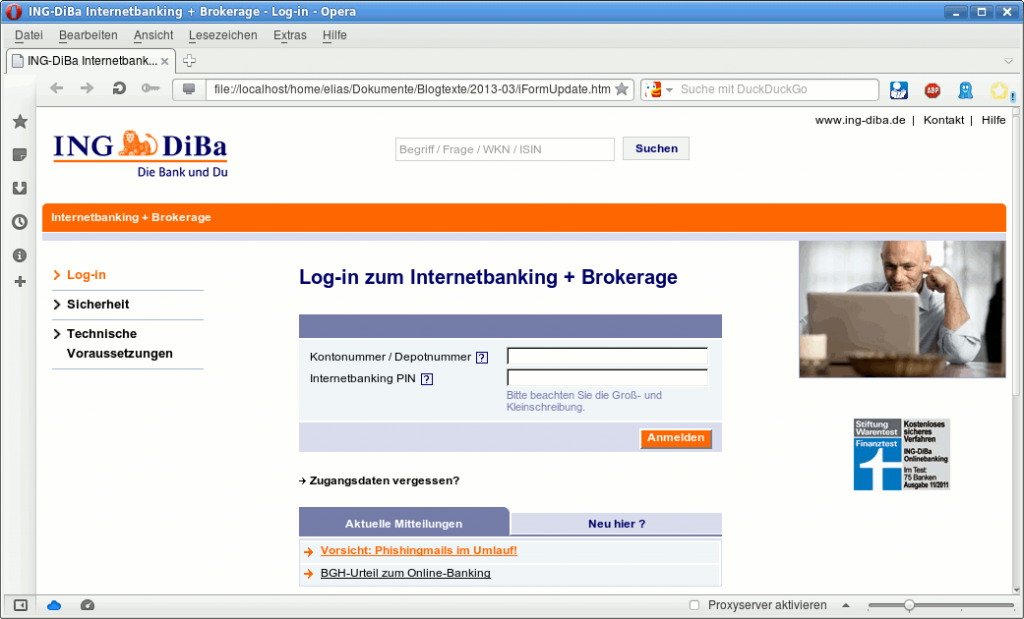
Task: Open the Bearbeiten menu
Action: [88, 35]
